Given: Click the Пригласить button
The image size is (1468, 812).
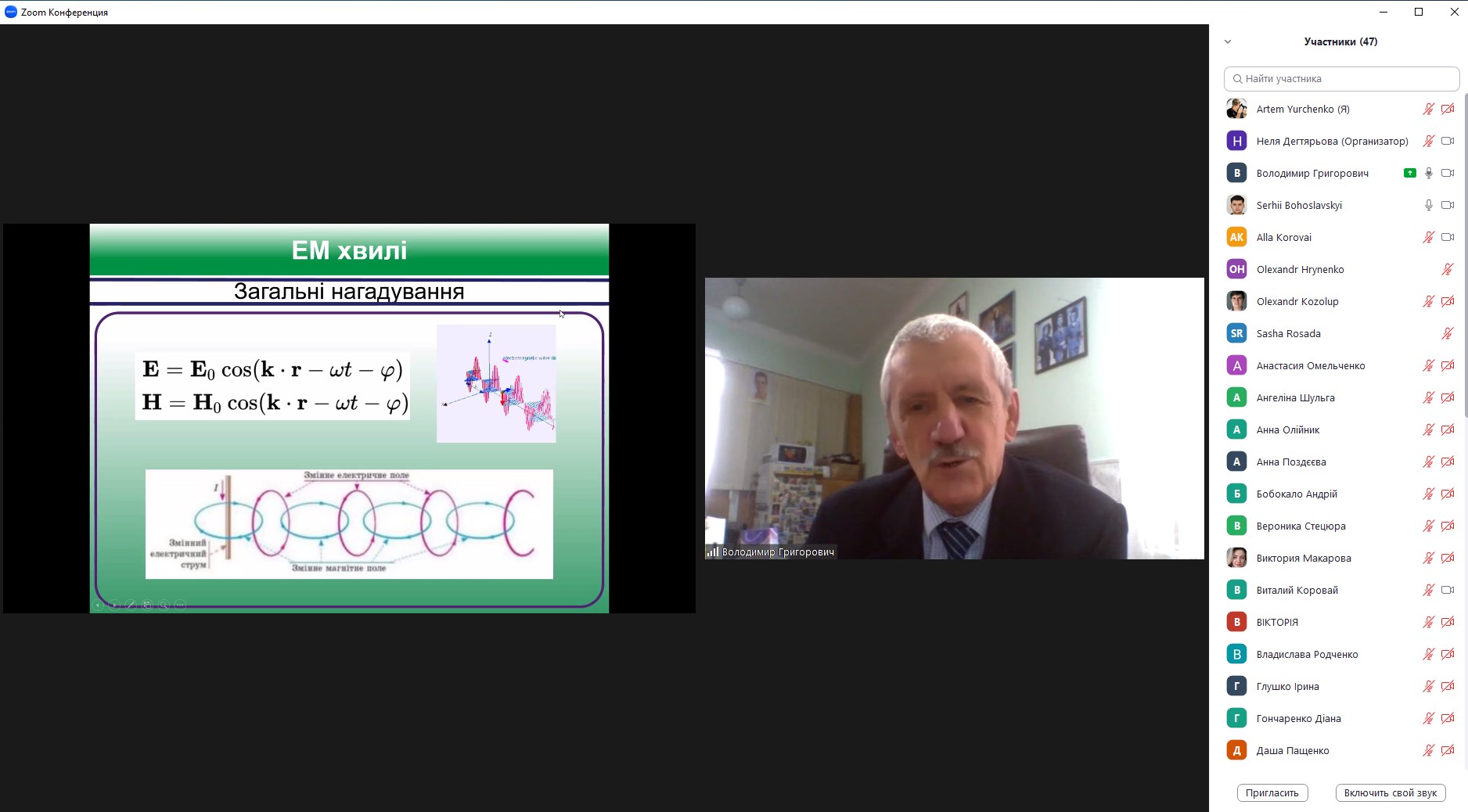Looking at the screenshot, I should click(1272, 792).
